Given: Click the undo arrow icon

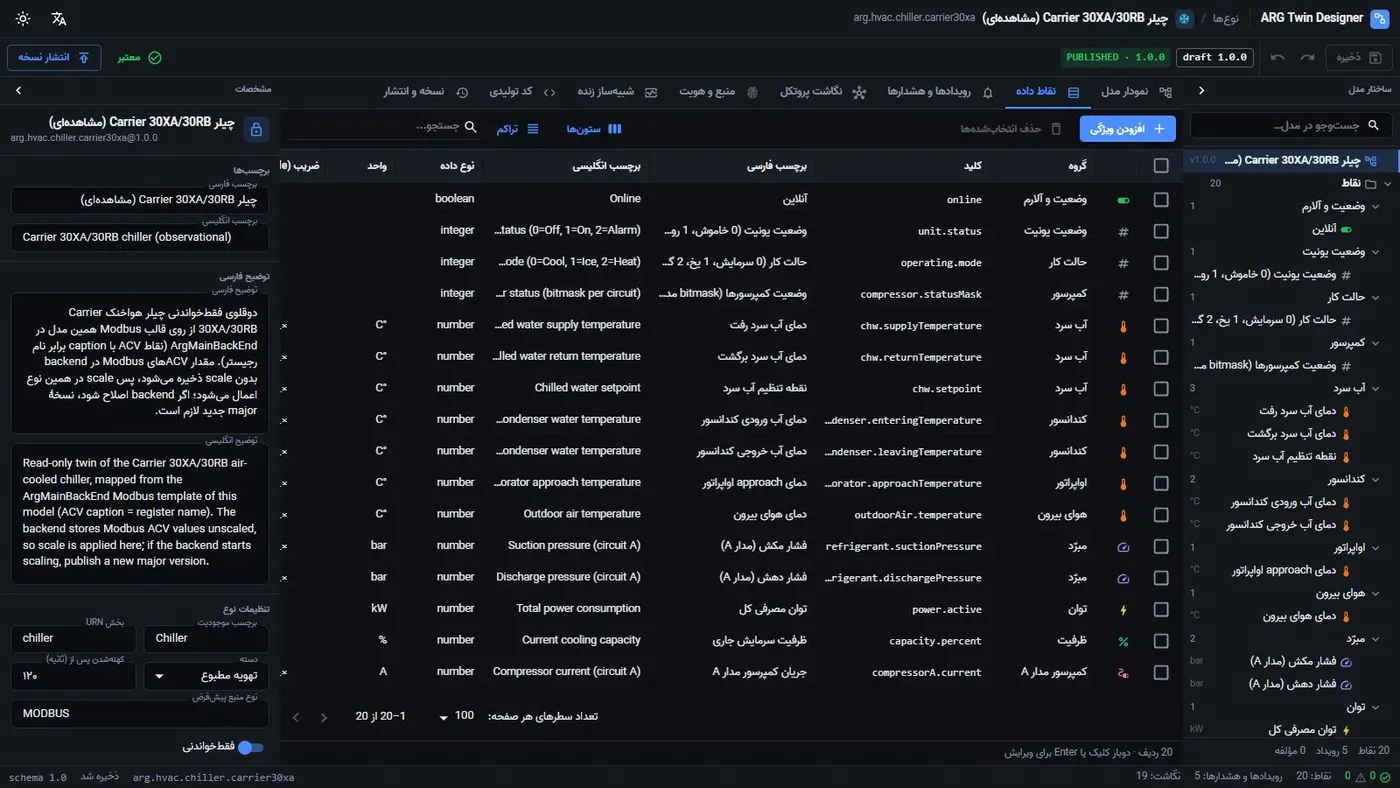Looking at the screenshot, I should (1278, 57).
